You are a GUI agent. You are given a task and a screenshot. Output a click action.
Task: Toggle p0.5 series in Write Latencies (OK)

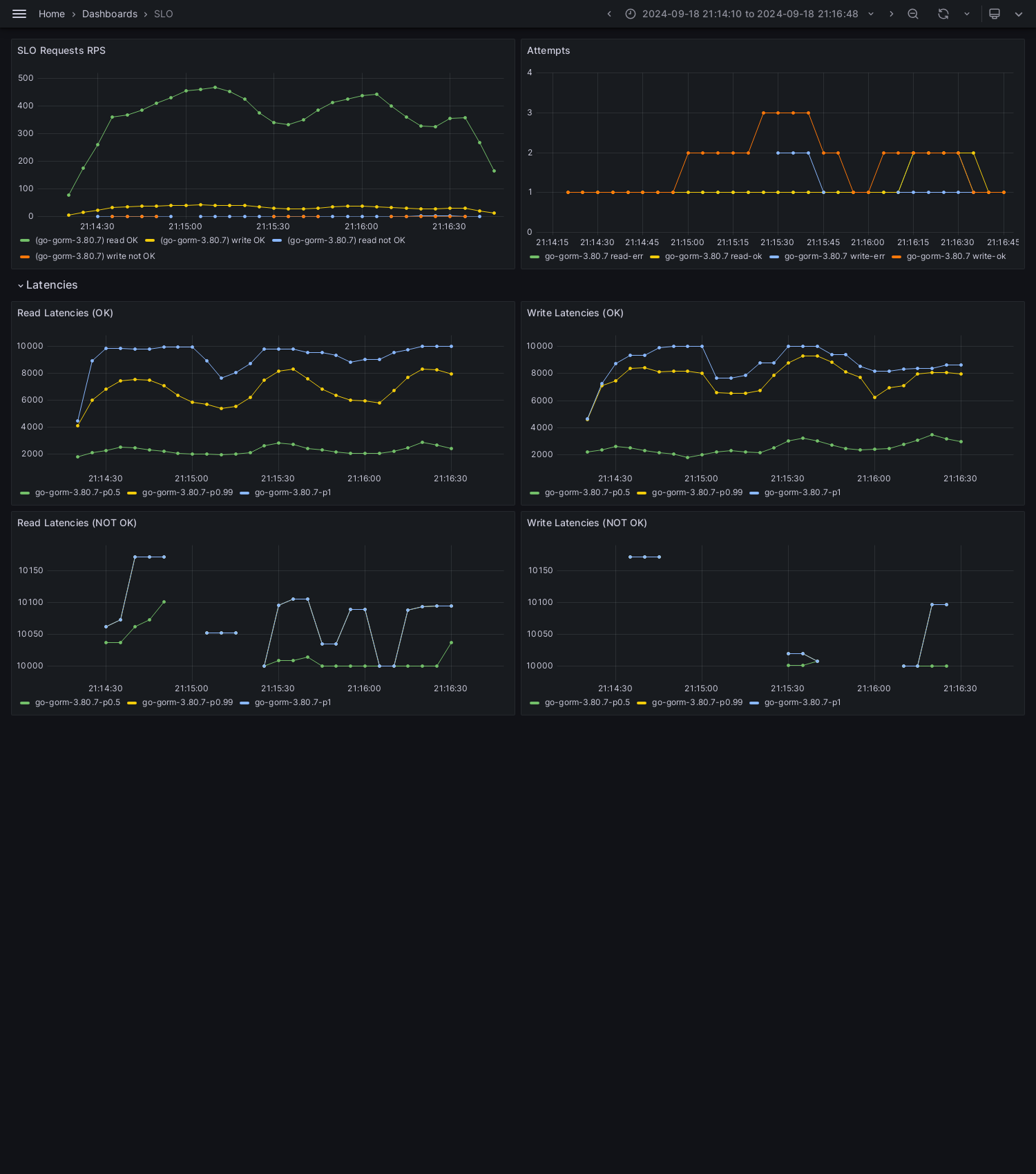coord(587,492)
